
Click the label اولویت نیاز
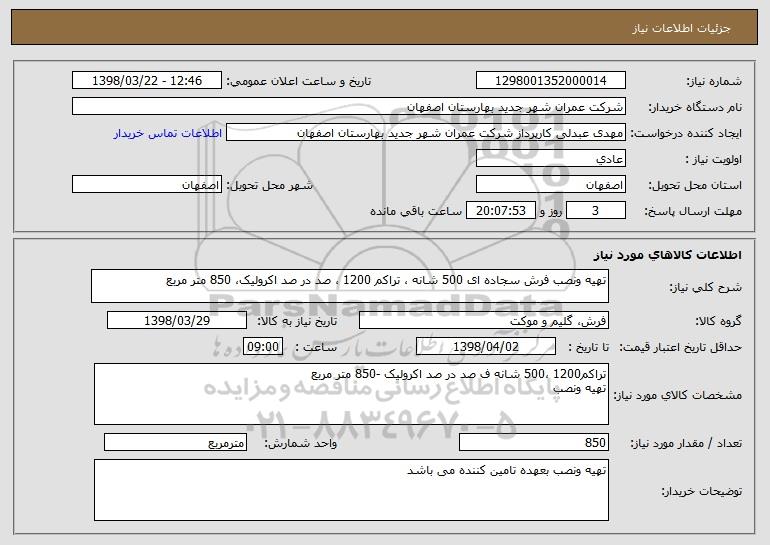click(x=714, y=160)
